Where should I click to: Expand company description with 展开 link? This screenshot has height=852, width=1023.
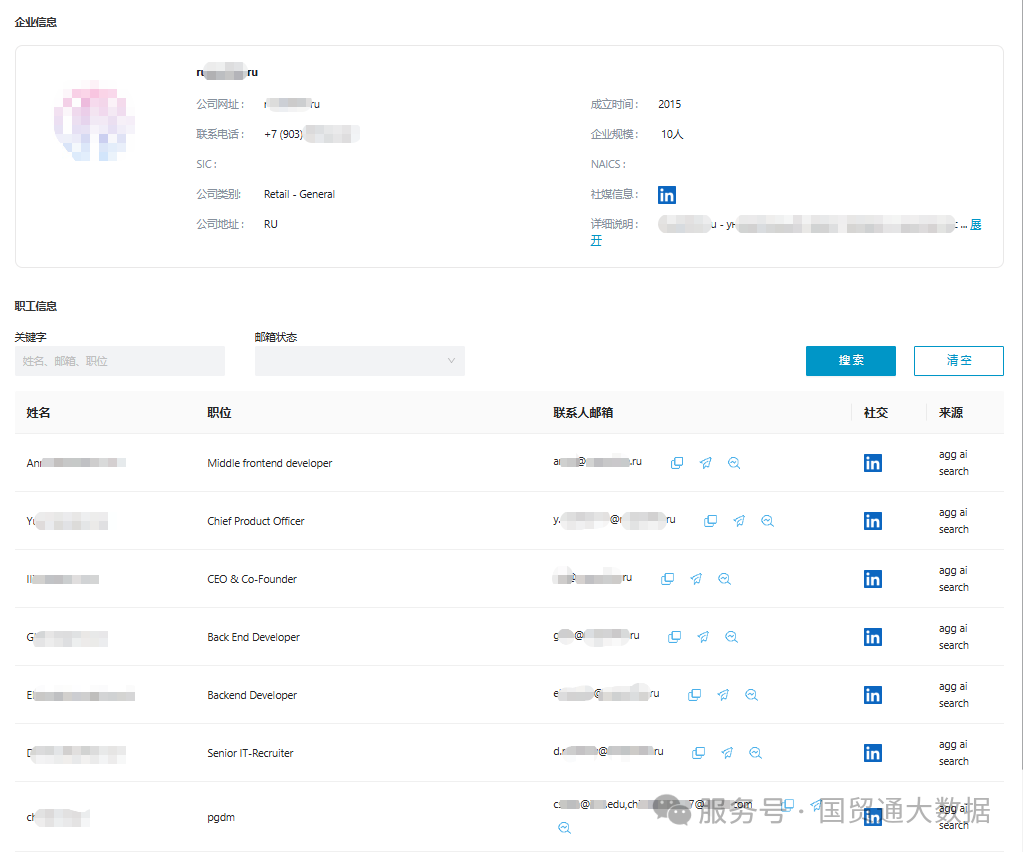click(x=975, y=225)
